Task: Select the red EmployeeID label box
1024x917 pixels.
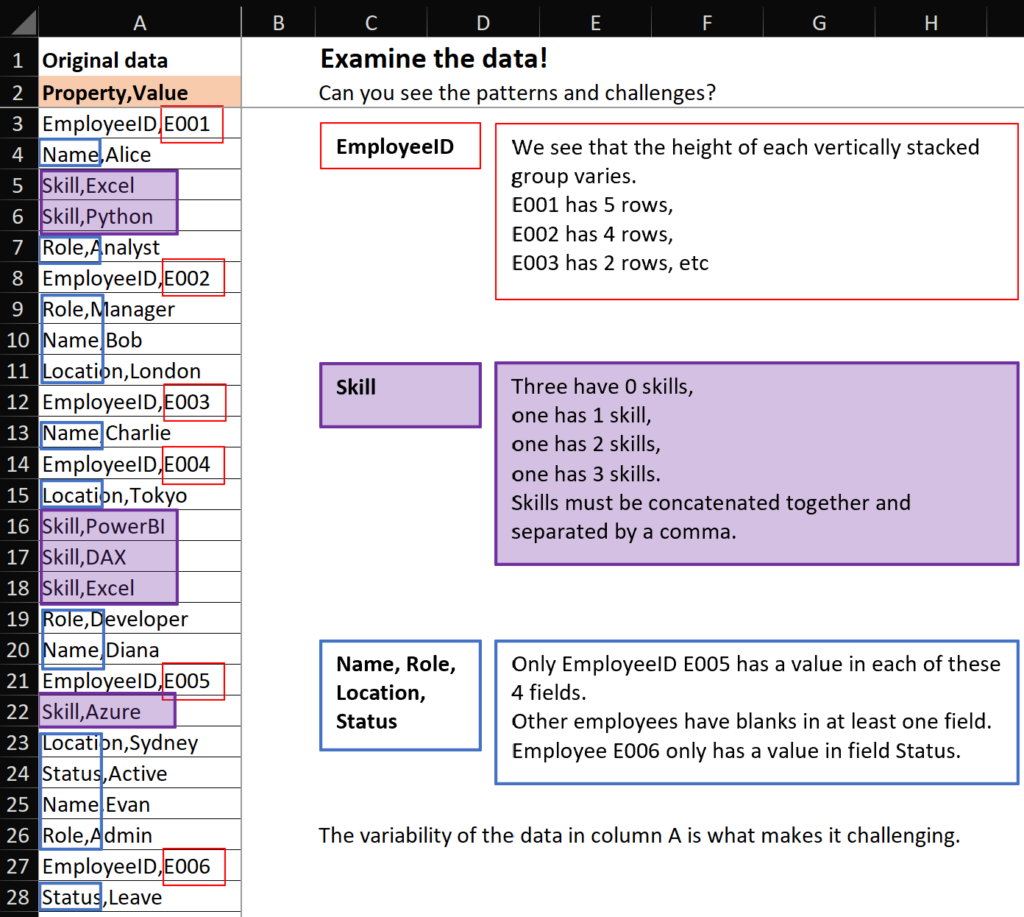Action: 400,146
